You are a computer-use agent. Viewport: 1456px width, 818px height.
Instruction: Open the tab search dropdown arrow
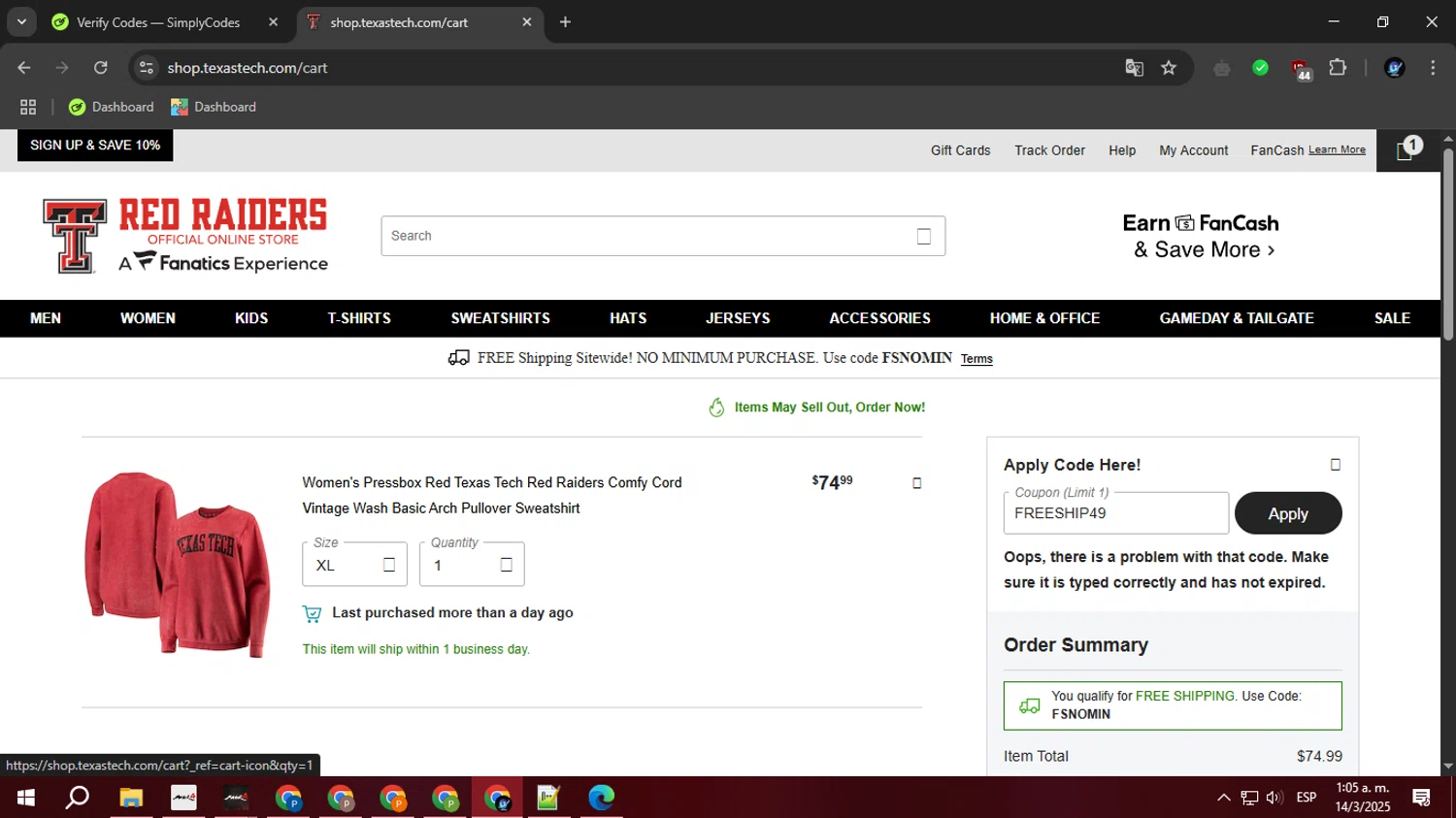tap(21, 21)
